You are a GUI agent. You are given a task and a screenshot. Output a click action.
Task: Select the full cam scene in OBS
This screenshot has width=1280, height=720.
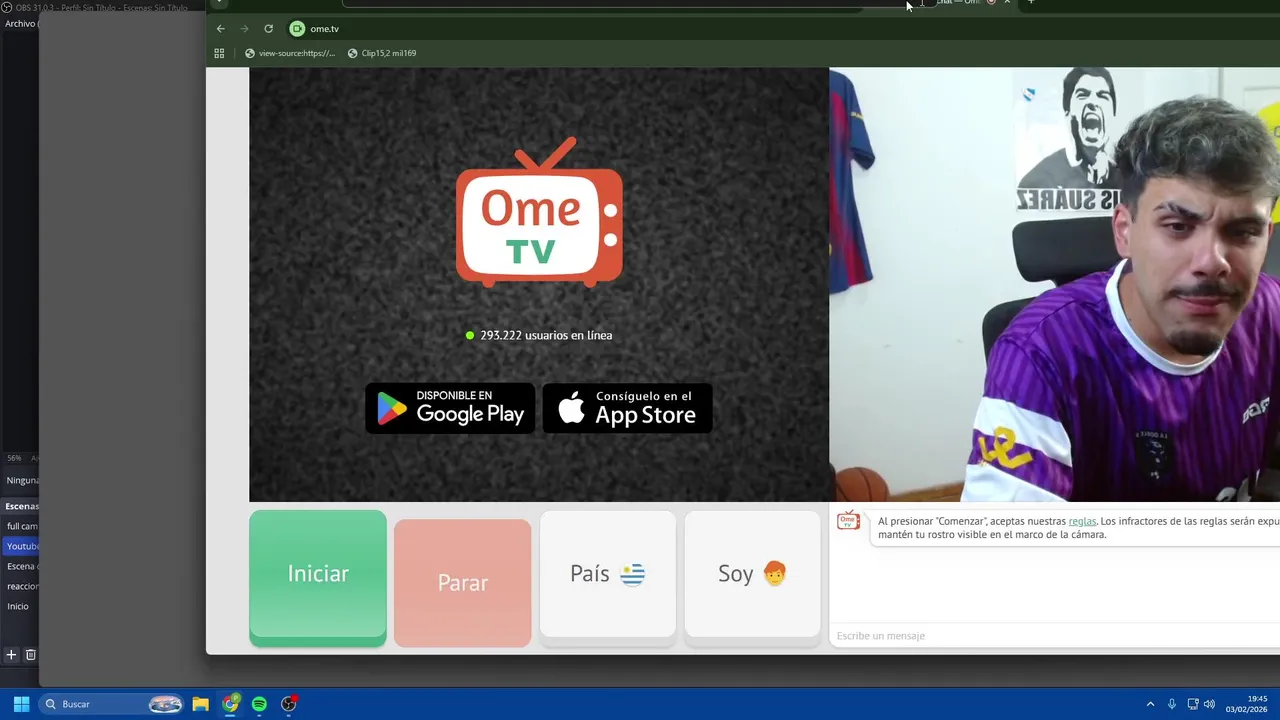coord(21,526)
